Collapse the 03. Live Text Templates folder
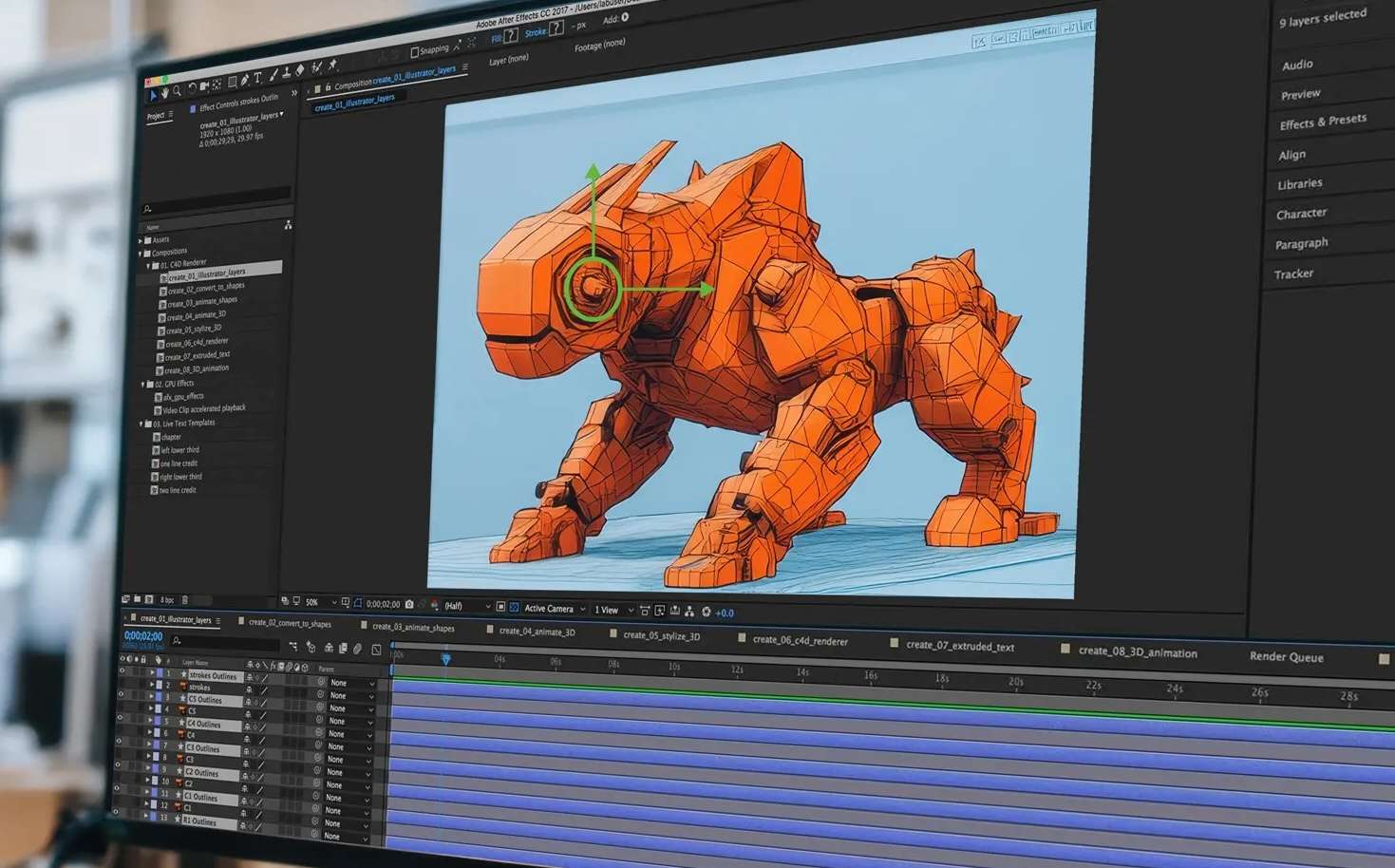This screenshot has width=1395, height=868. pos(141,424)
